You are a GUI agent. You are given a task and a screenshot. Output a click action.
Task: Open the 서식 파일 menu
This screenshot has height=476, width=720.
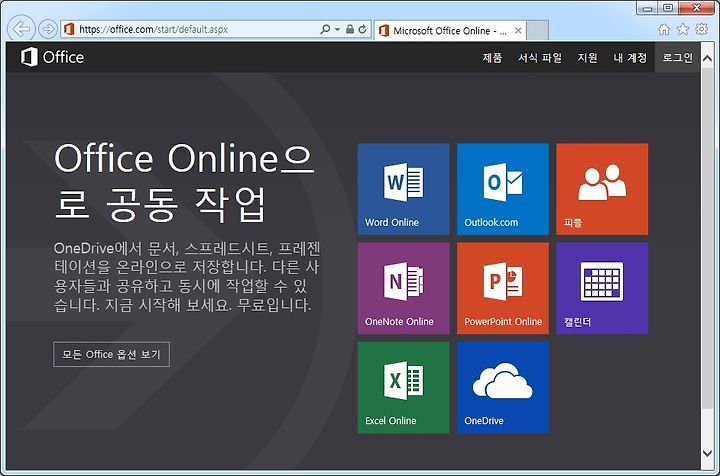tap(540, 58)
